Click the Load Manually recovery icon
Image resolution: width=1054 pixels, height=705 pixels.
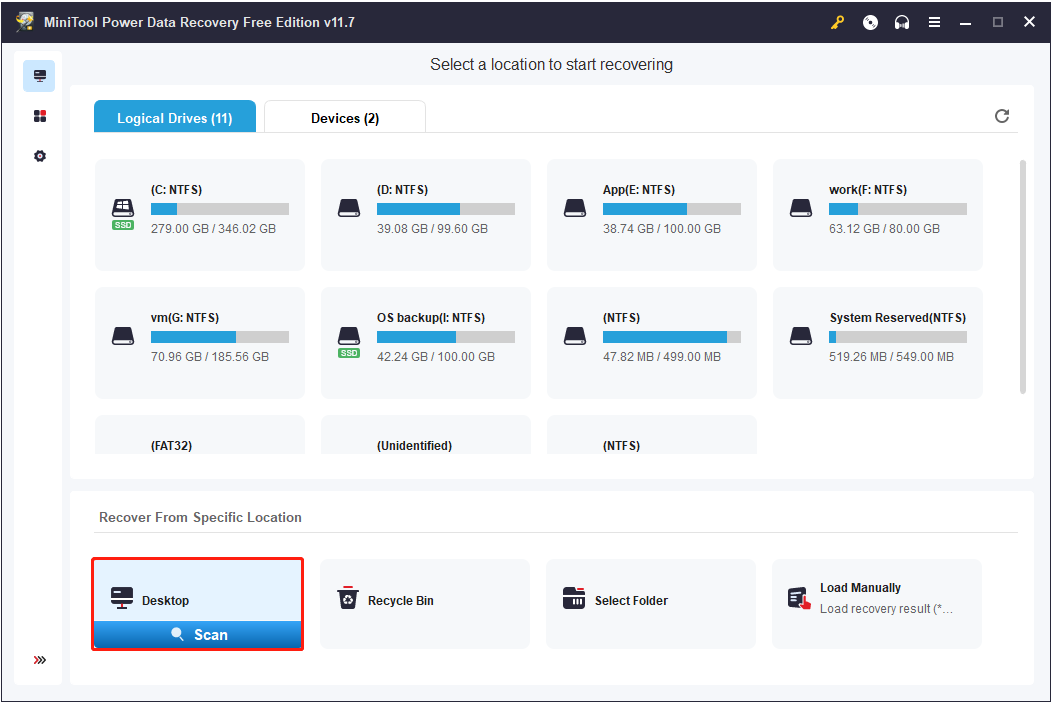click(x=797, y=597)
